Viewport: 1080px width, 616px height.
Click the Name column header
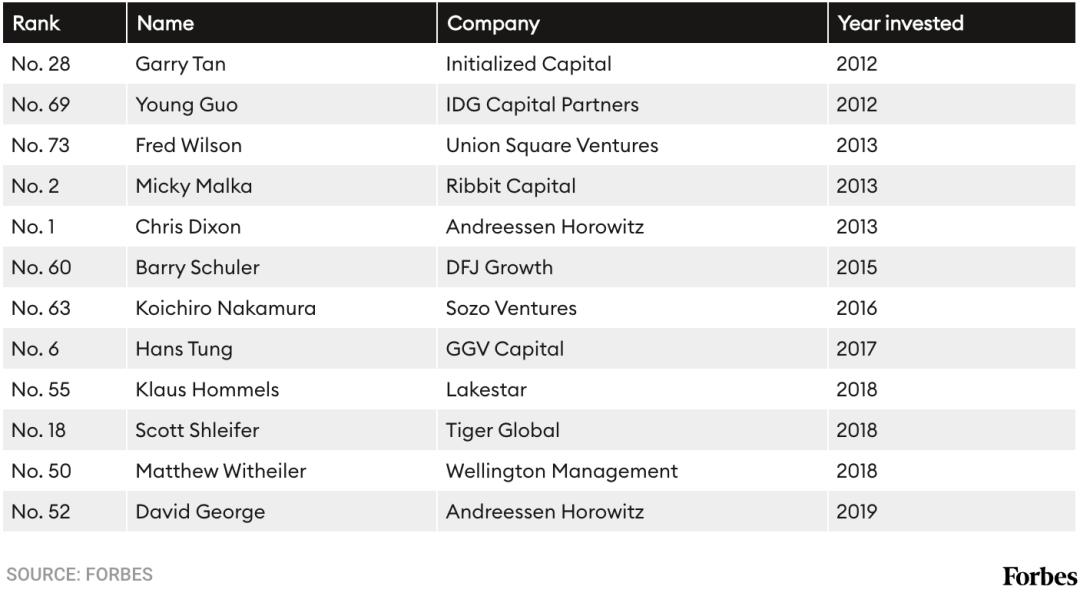tap(165, 23)
